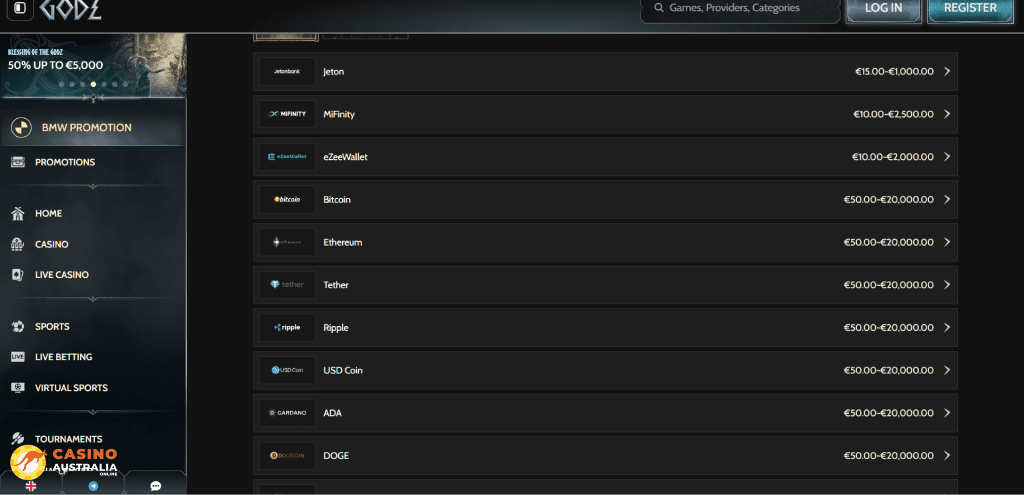The image size is (1024, 495).
Task: Open the BMW Promotion icon
Action: pos(22,128)
